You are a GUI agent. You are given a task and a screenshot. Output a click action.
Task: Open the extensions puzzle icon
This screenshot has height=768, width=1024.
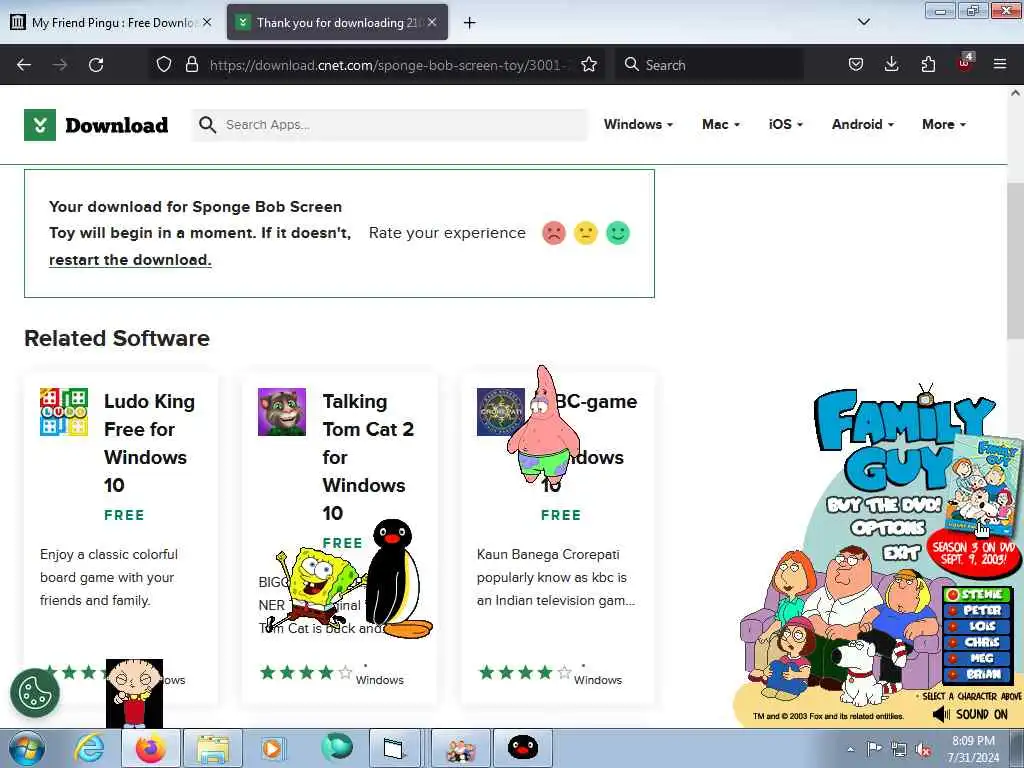point(928,64)
